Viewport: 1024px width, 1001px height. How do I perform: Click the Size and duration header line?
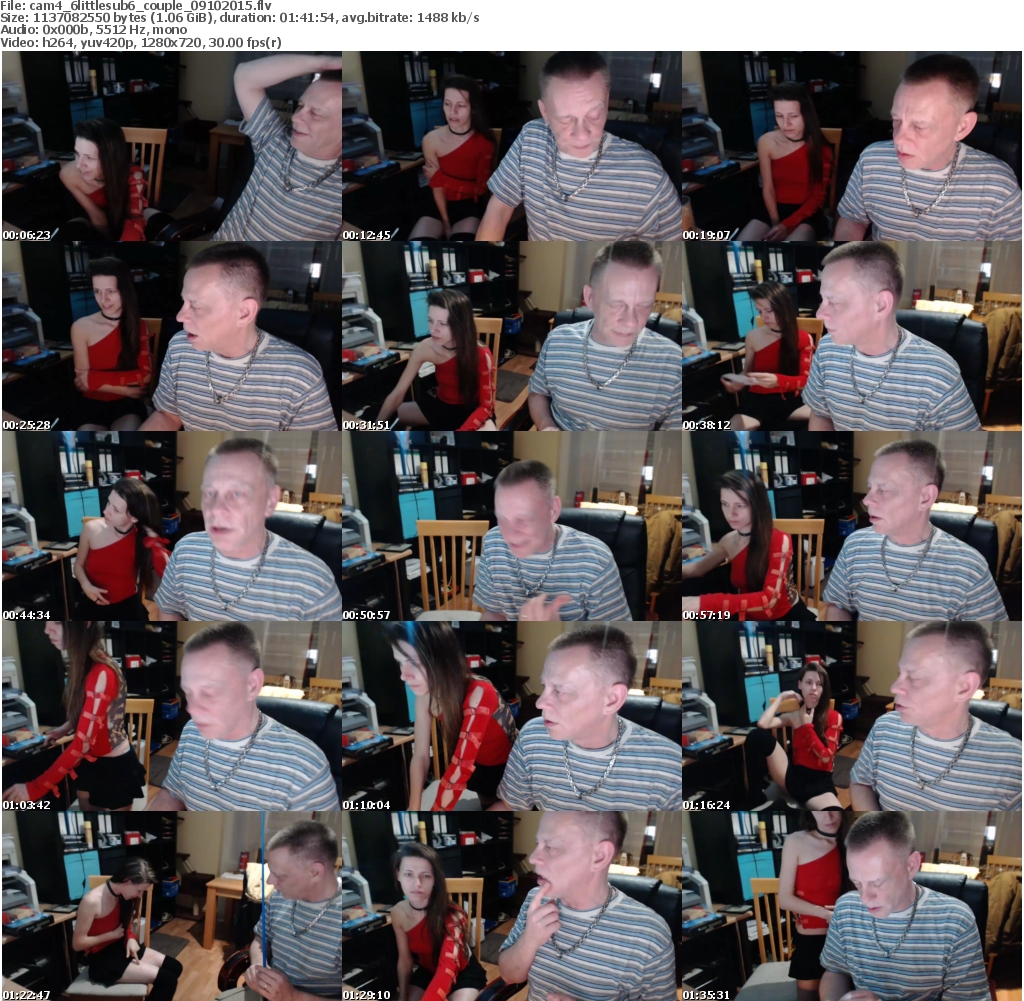[240, 18]
